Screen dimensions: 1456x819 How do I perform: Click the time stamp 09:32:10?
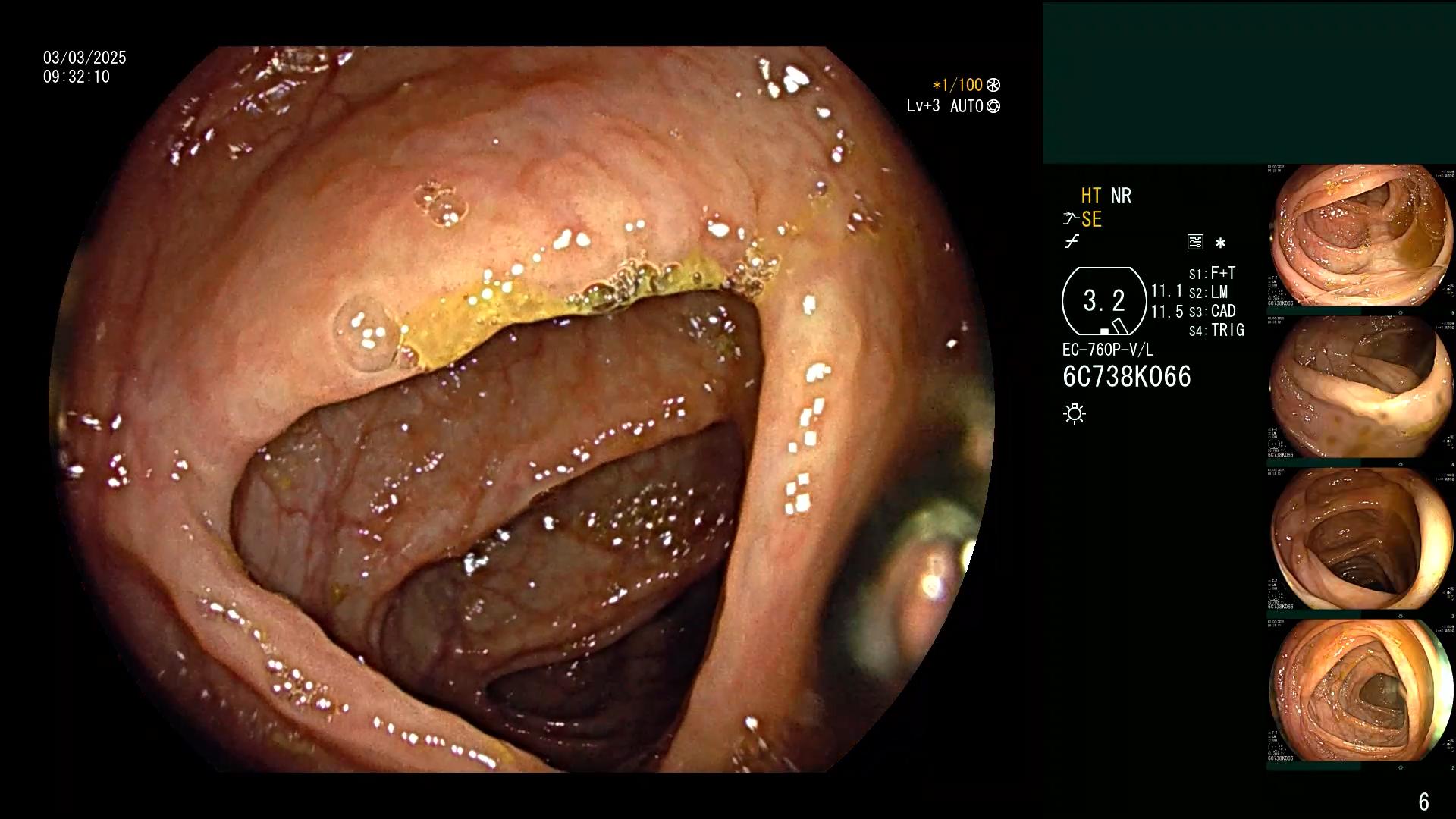coord(77,77)
